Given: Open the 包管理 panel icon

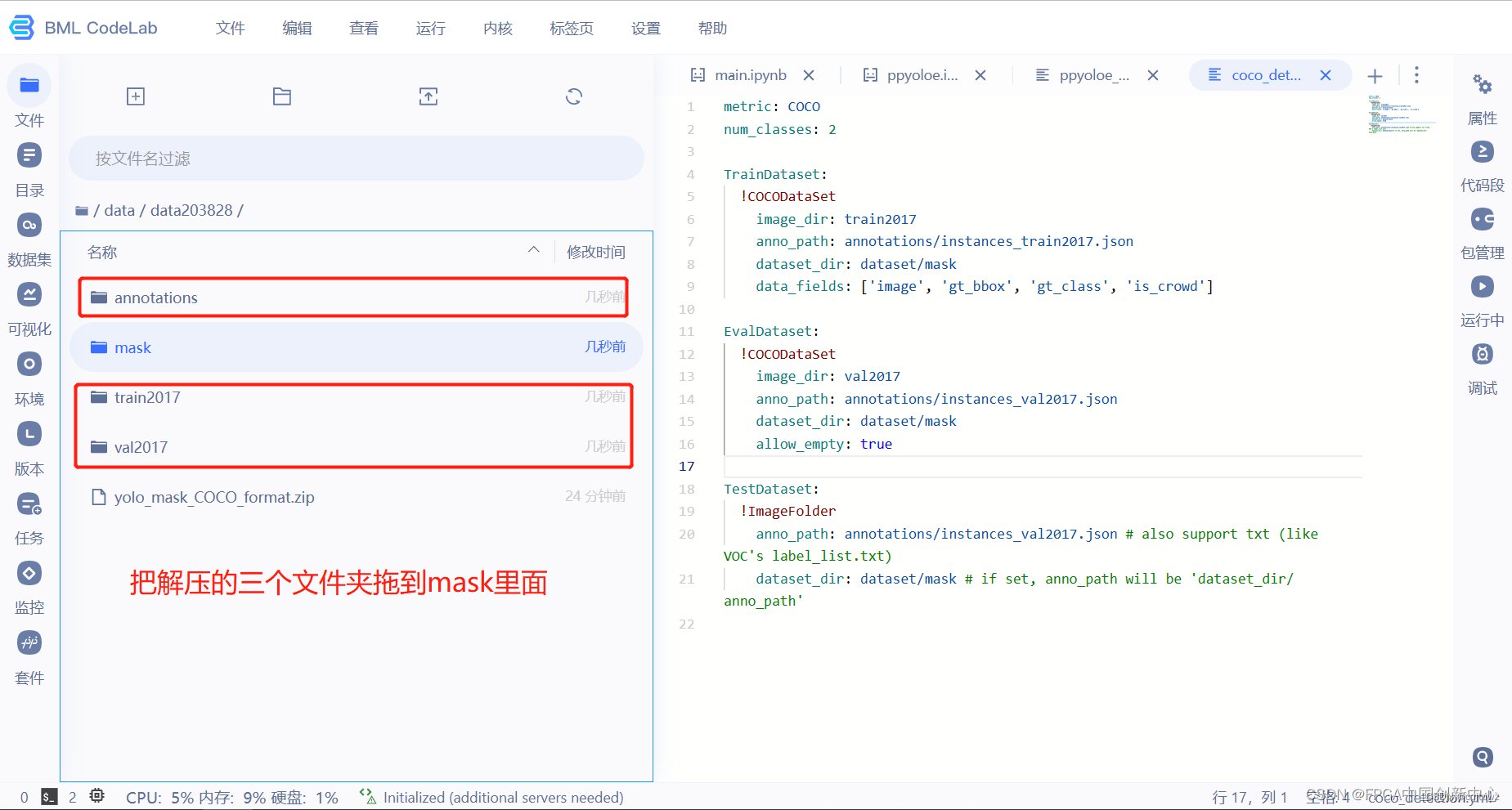Looking at the screenshot, I should tap(1483, 219).
